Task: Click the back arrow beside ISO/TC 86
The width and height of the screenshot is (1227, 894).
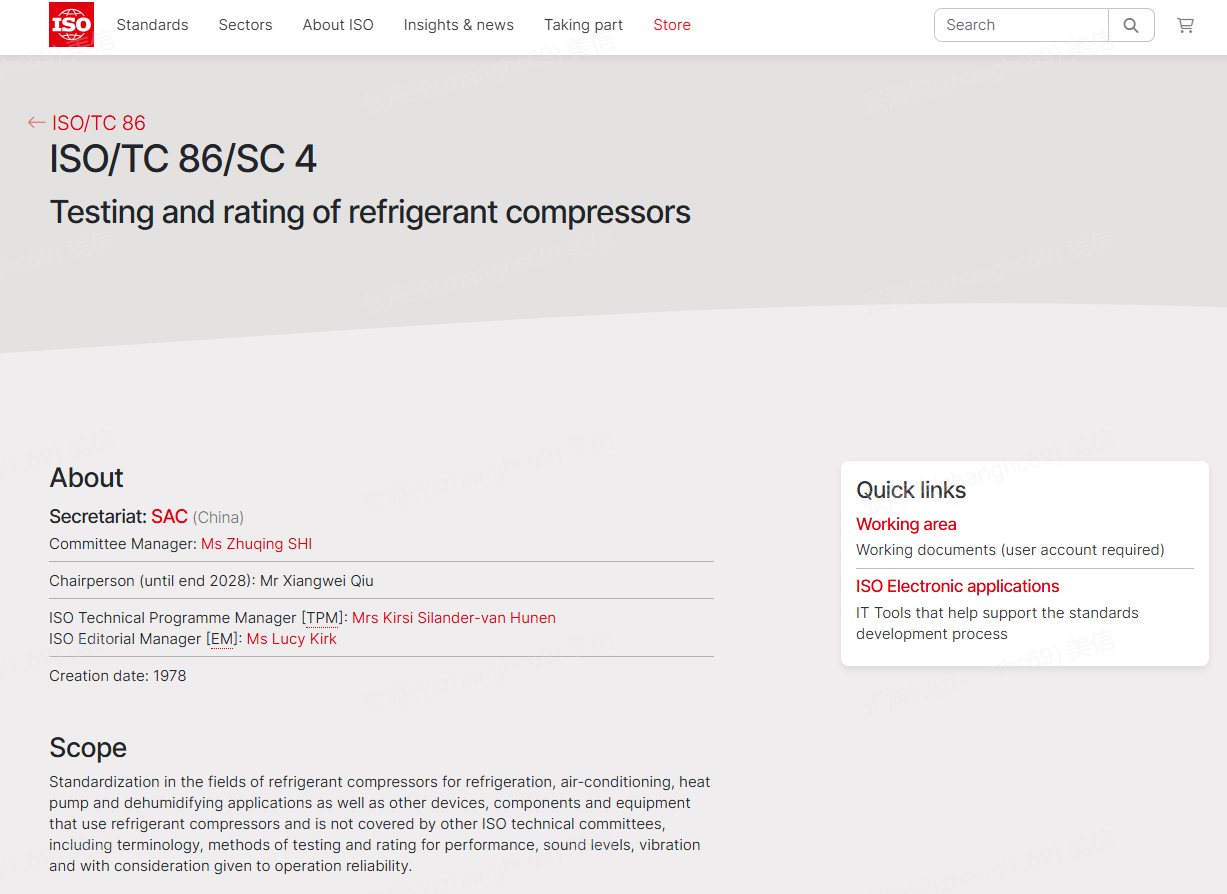Action: click(37, 123)
